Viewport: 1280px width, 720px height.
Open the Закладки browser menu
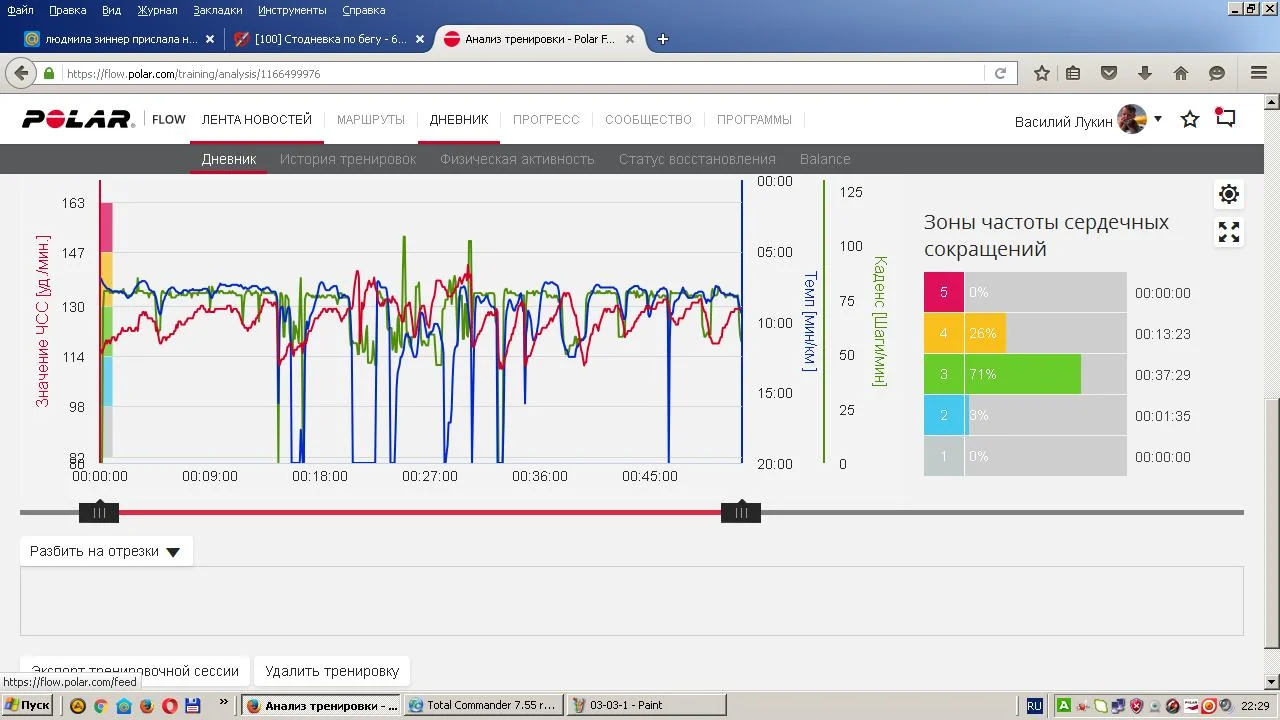[217, 10]
